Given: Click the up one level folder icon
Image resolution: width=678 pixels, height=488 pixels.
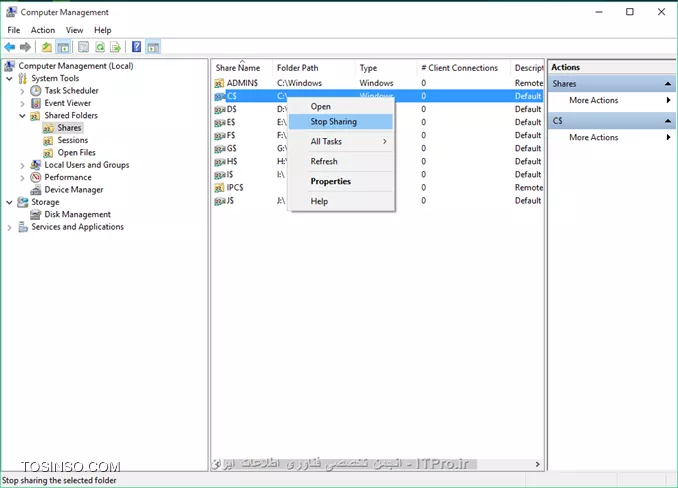Looking at the screenshot, I should point(47,47).
